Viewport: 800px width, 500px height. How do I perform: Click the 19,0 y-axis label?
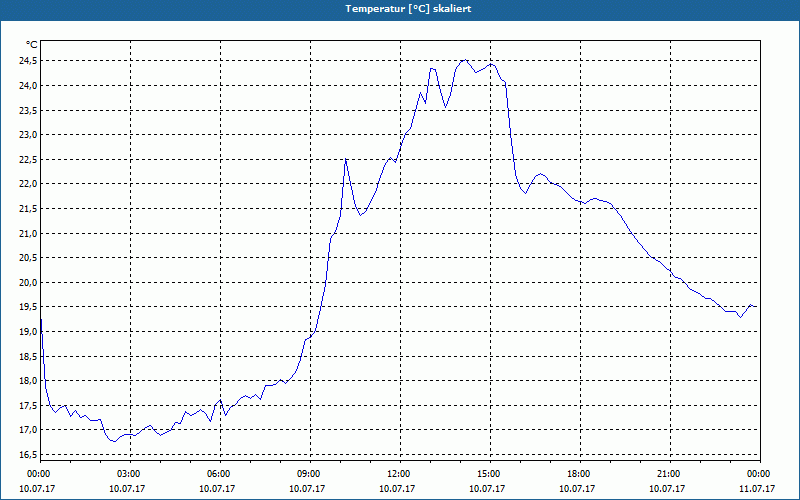tap(27, 332)
